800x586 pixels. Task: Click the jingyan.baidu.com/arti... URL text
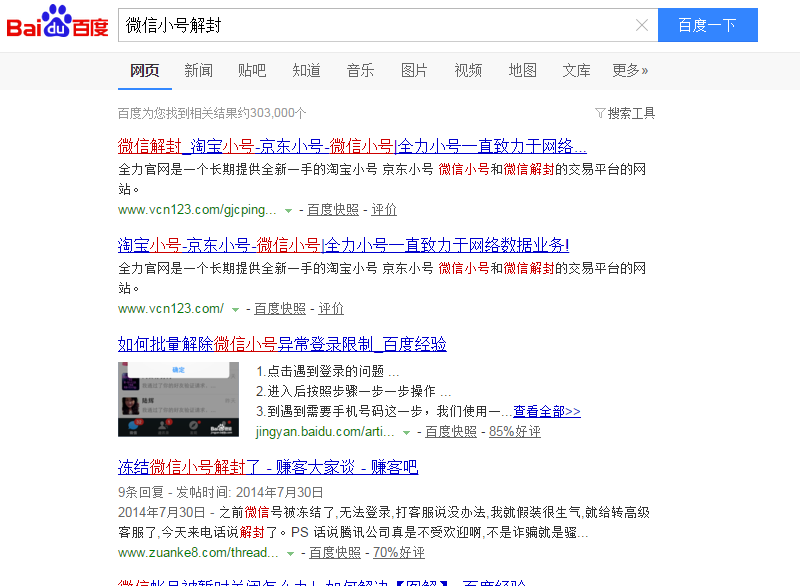click(x=325, y=431)
